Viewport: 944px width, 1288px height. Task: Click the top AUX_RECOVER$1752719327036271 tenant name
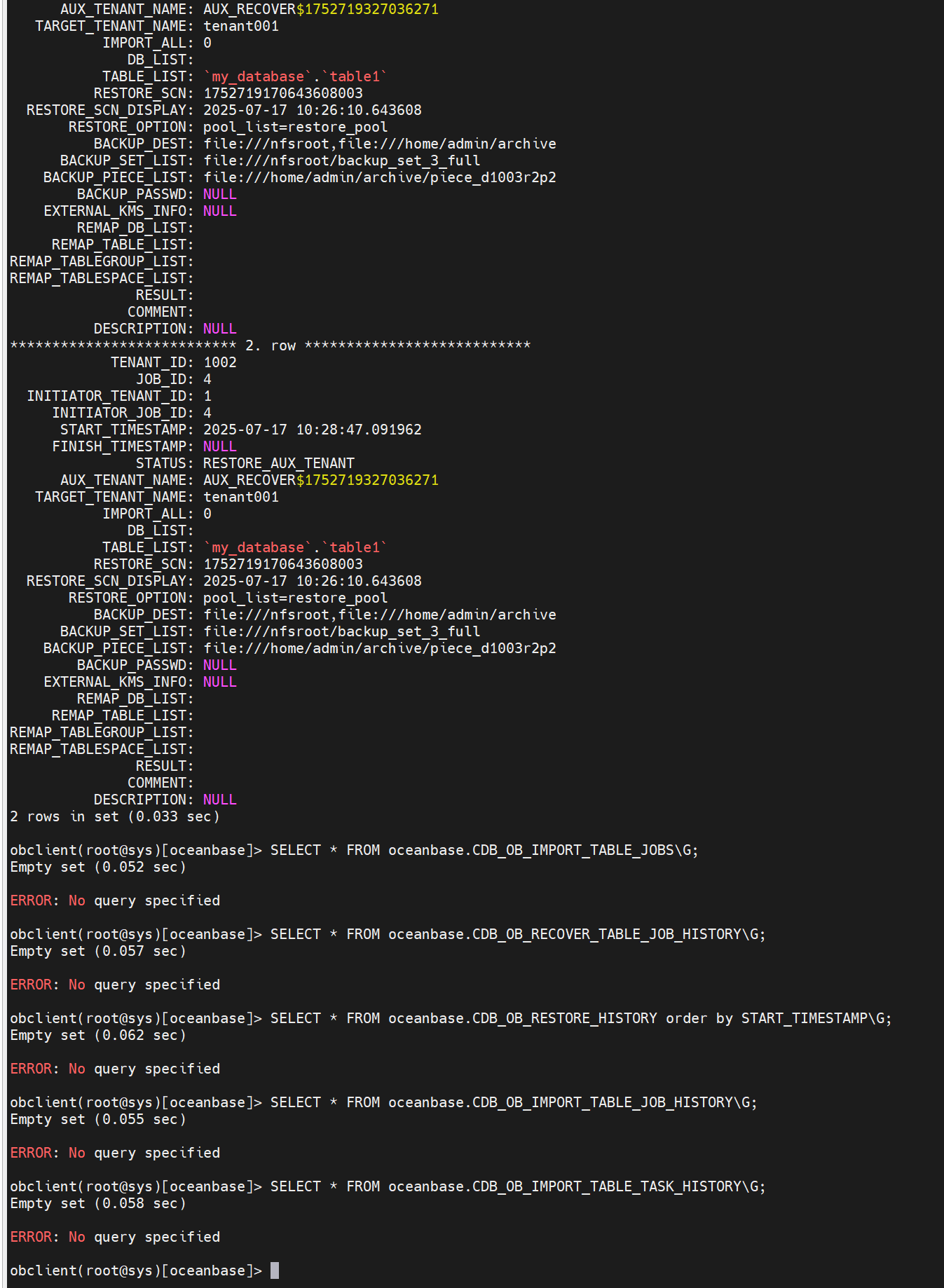321,9
